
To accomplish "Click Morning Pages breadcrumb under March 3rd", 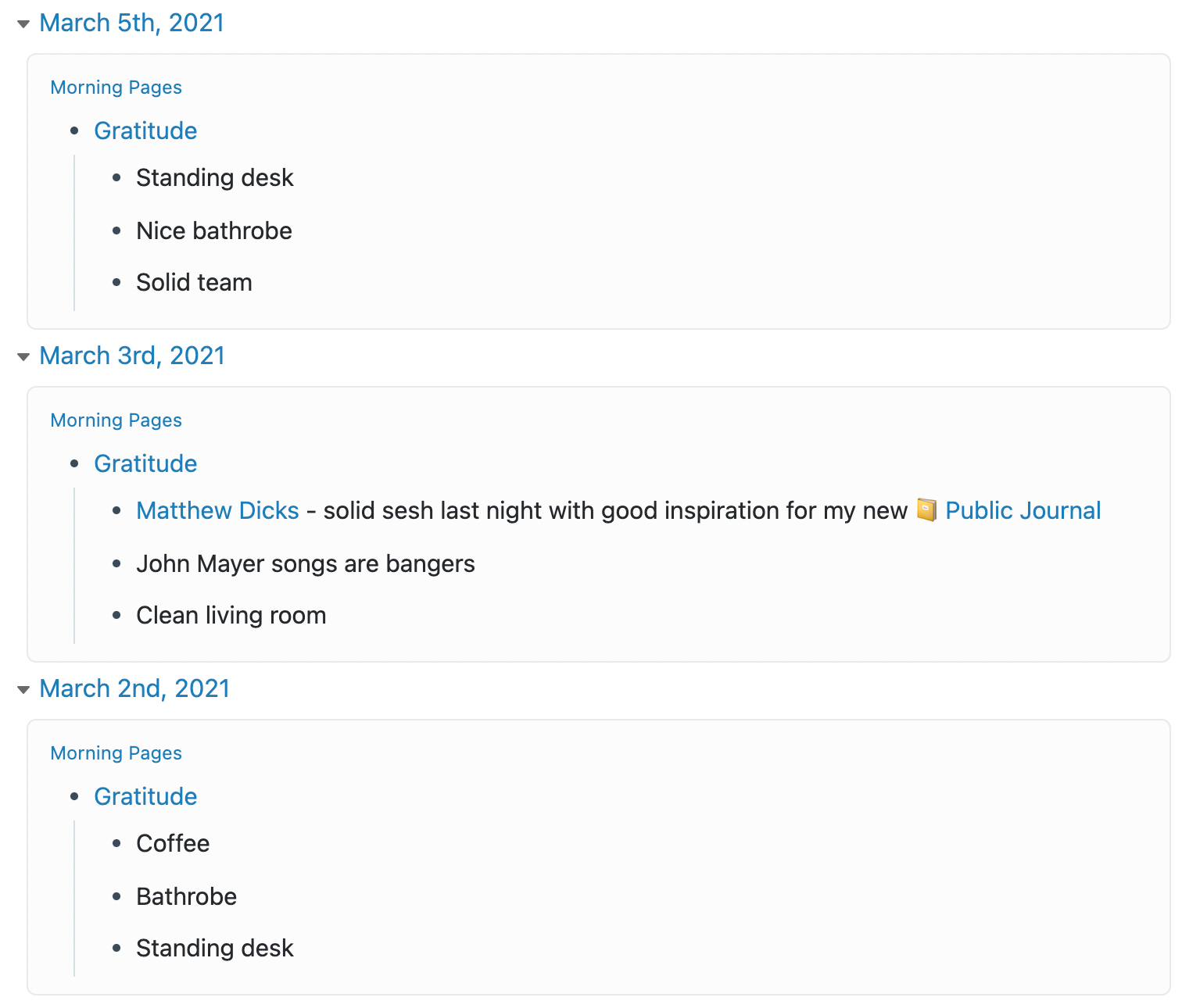I will click(116, 420).
